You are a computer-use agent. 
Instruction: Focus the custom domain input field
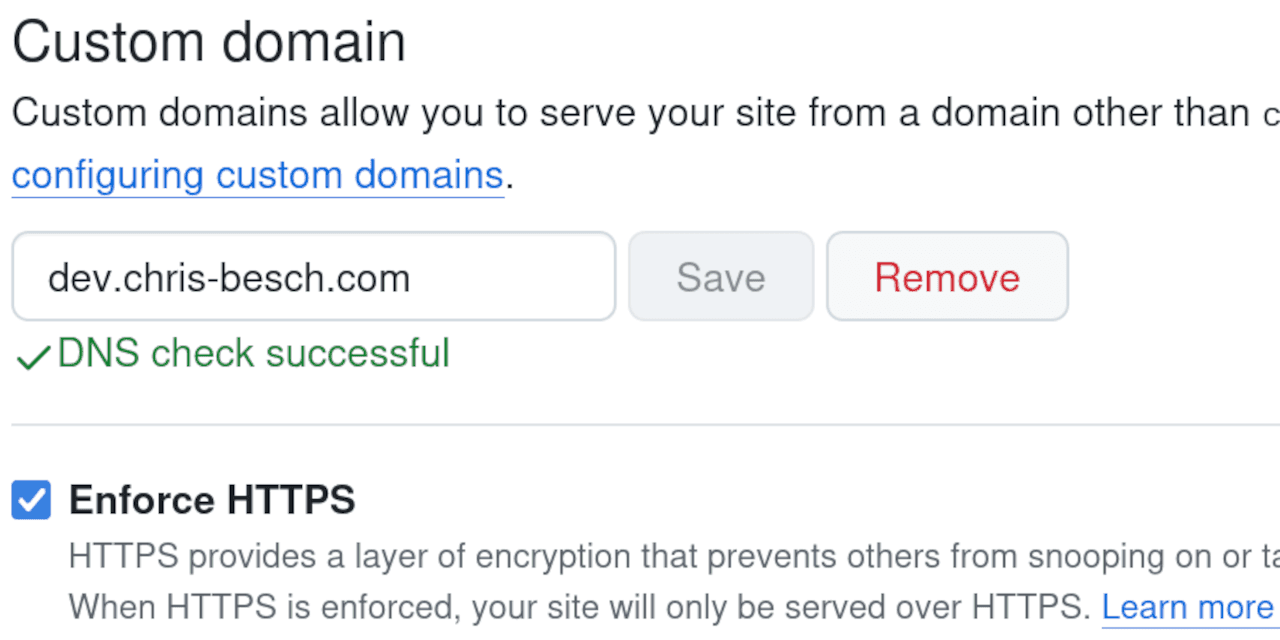pos(313,277)
